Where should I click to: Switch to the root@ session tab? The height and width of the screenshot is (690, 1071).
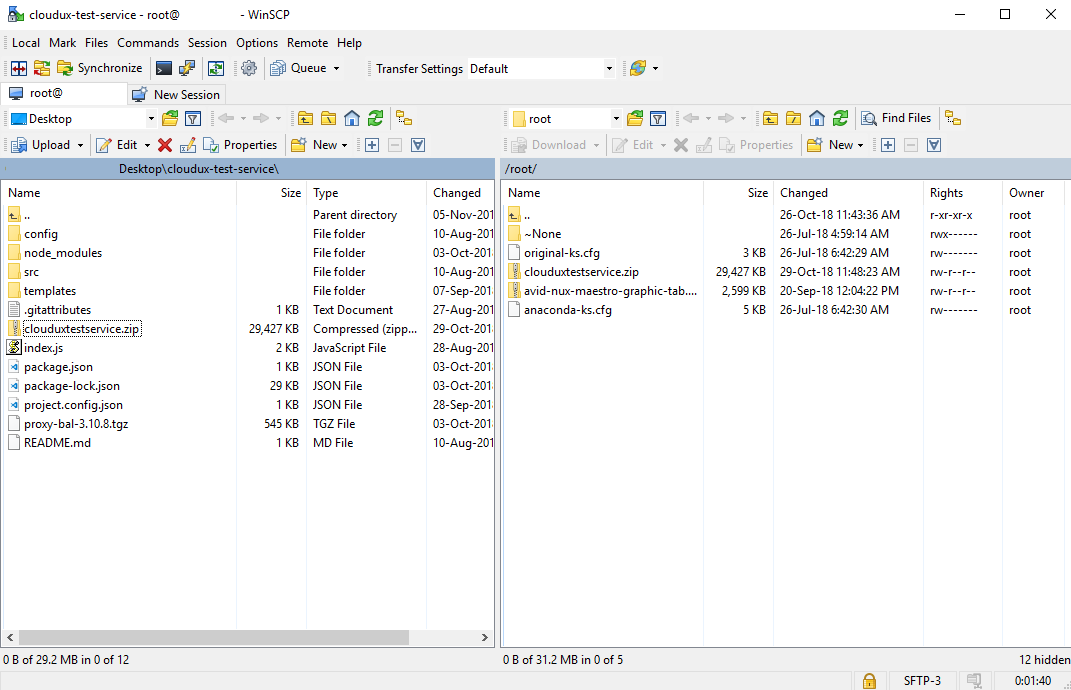click(64, 94)
